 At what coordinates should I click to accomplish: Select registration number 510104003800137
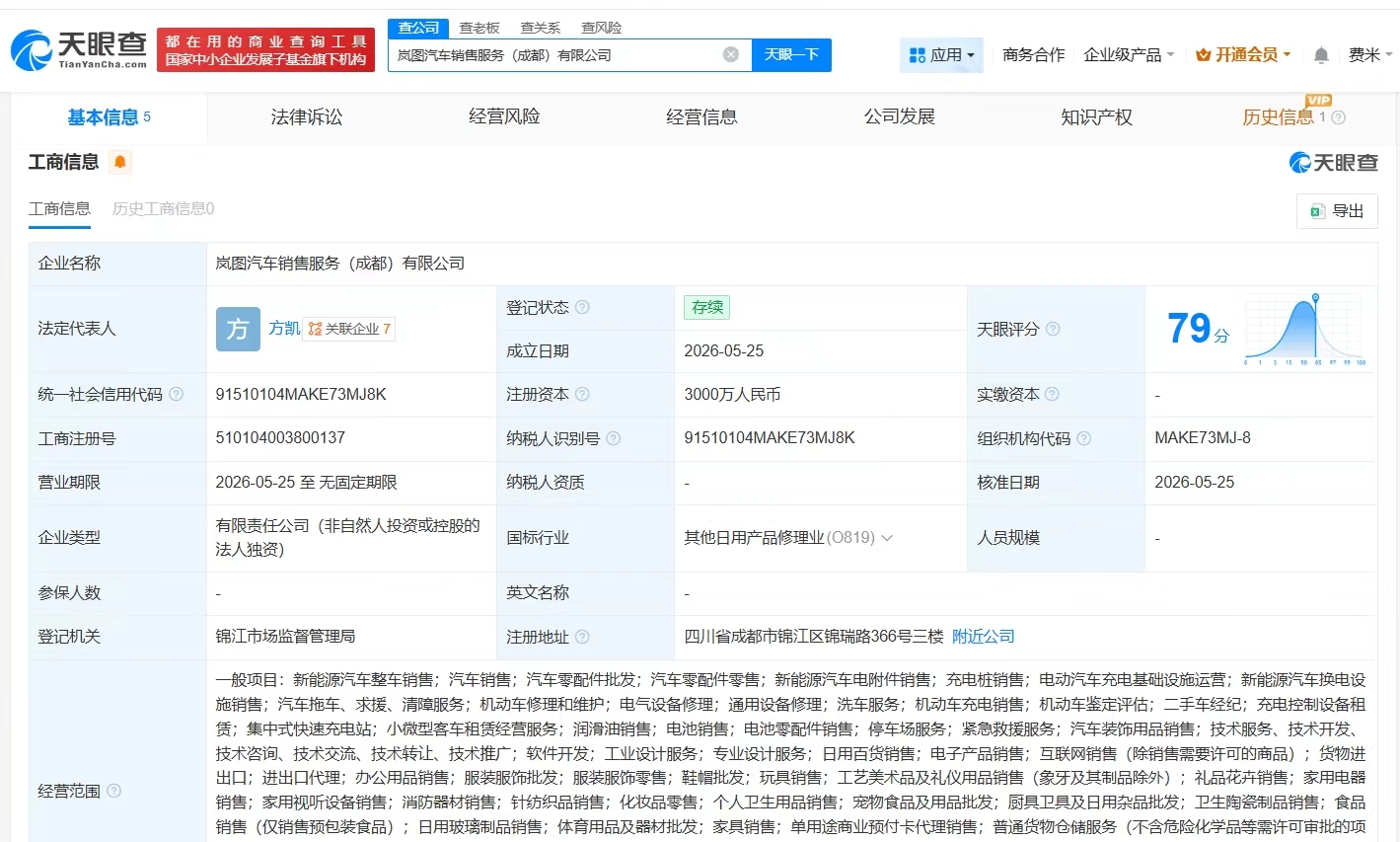[x=280, y=438]
